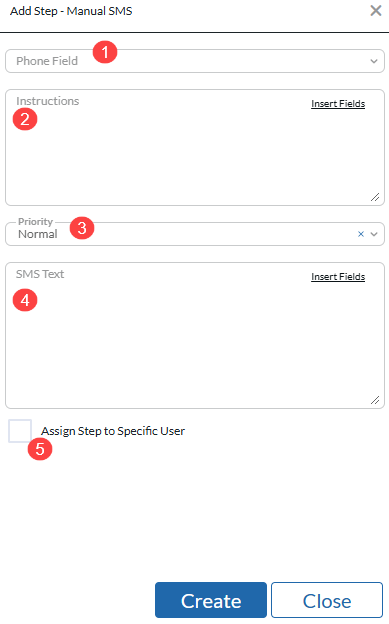Viewport: 389px width, 624px height.
Task: Select the Assign Step to Specific User label
Action: pos(113,431)
